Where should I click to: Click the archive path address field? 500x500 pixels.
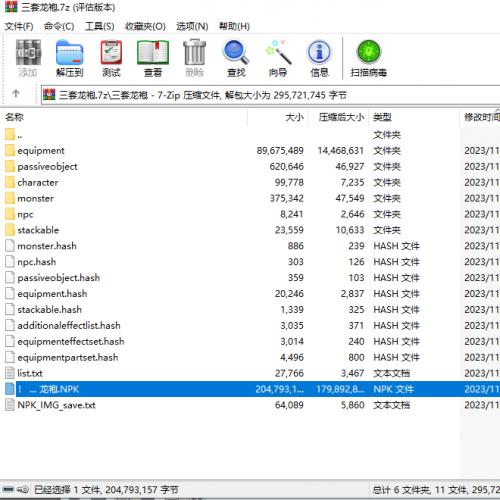(270, 95)
